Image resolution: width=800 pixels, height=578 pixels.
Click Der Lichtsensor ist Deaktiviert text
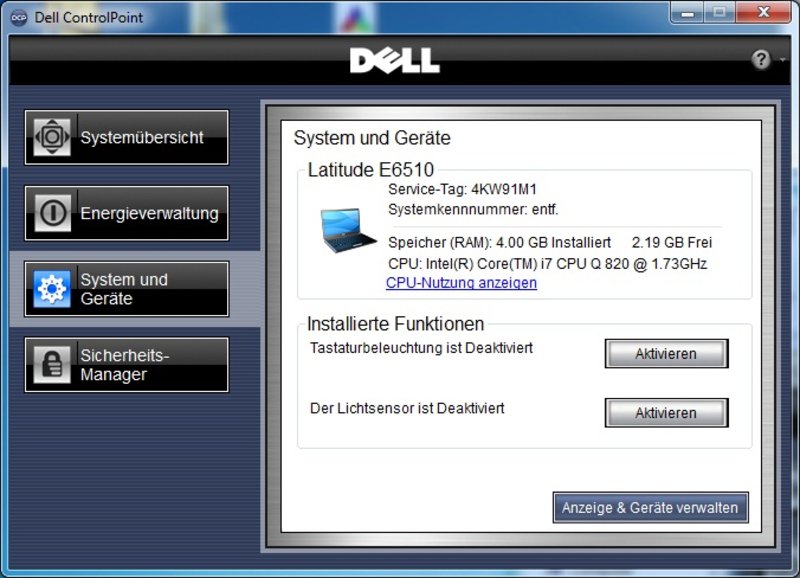(407, 408)
